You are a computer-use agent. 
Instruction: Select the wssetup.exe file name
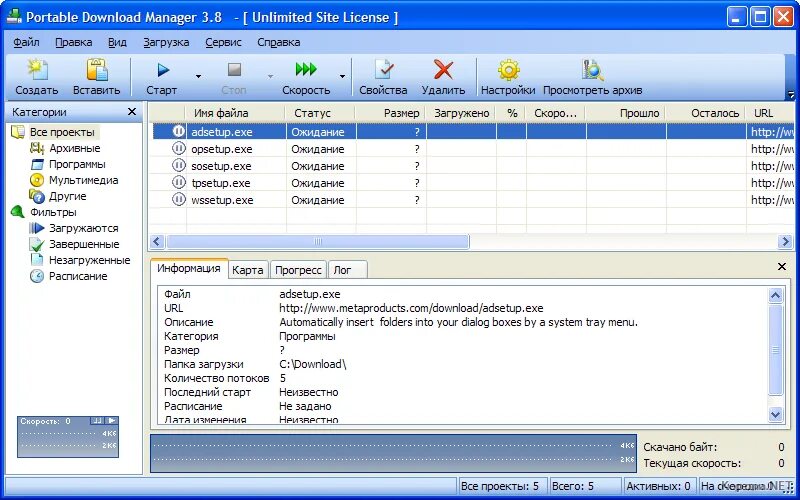click(x=222, y=200)
